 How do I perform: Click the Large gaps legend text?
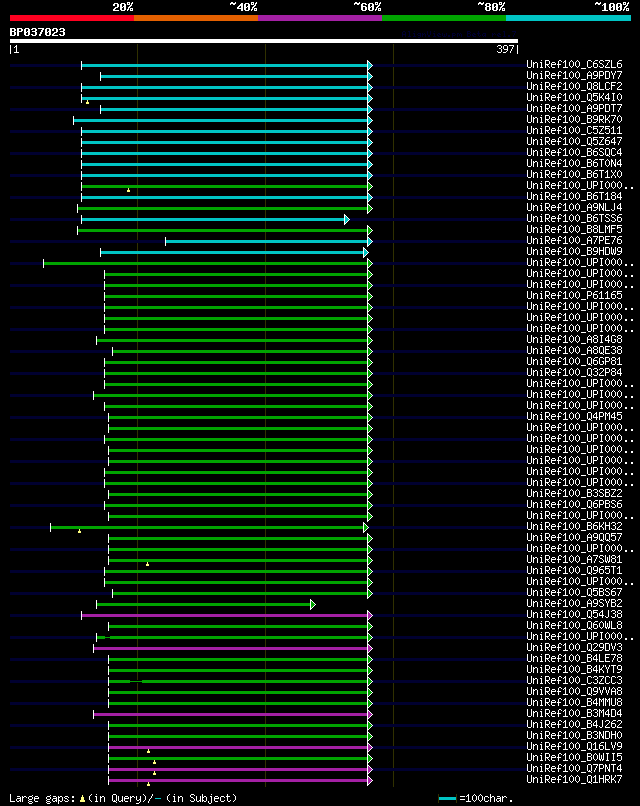[x=123, y=798]
